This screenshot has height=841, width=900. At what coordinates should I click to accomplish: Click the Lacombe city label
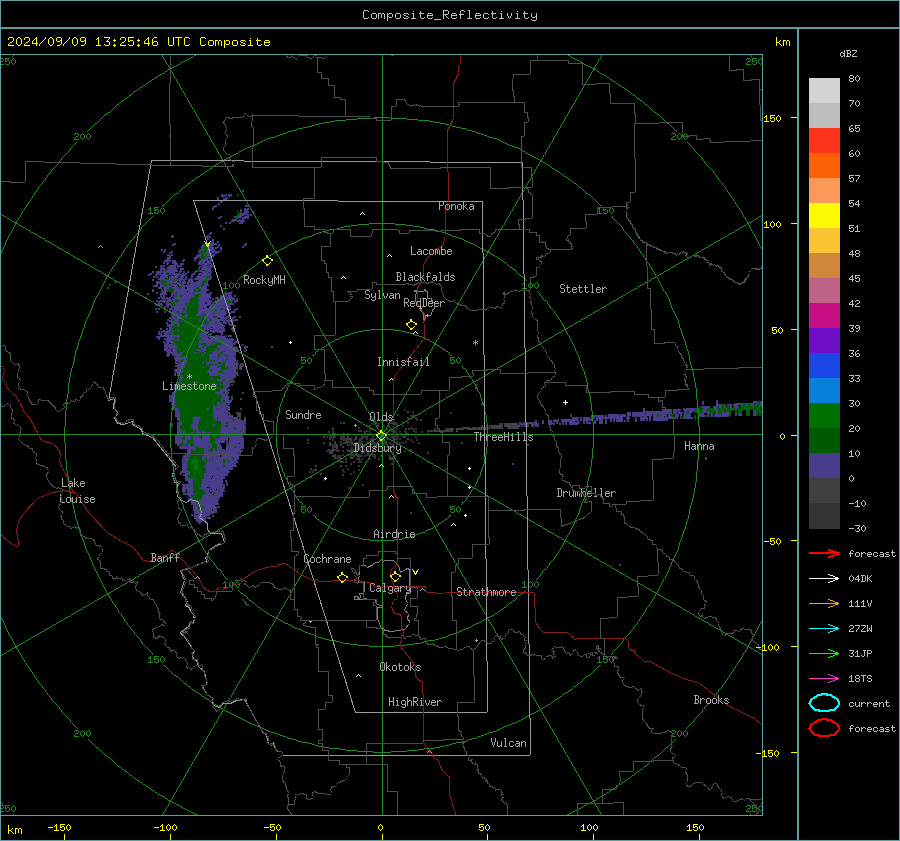coord(431,251)
